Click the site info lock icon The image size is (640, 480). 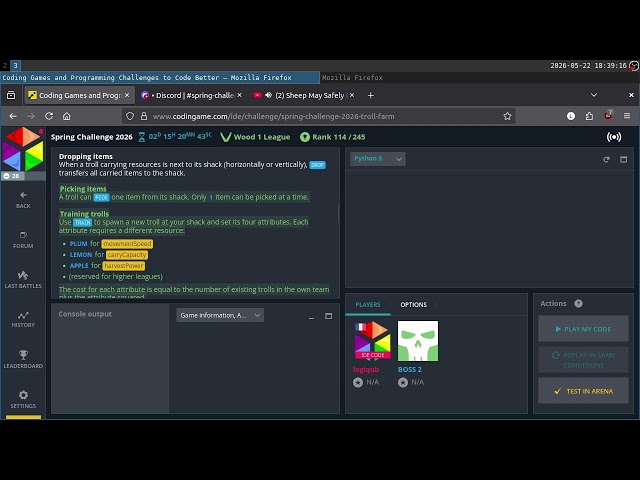click(x=144, y=116)
